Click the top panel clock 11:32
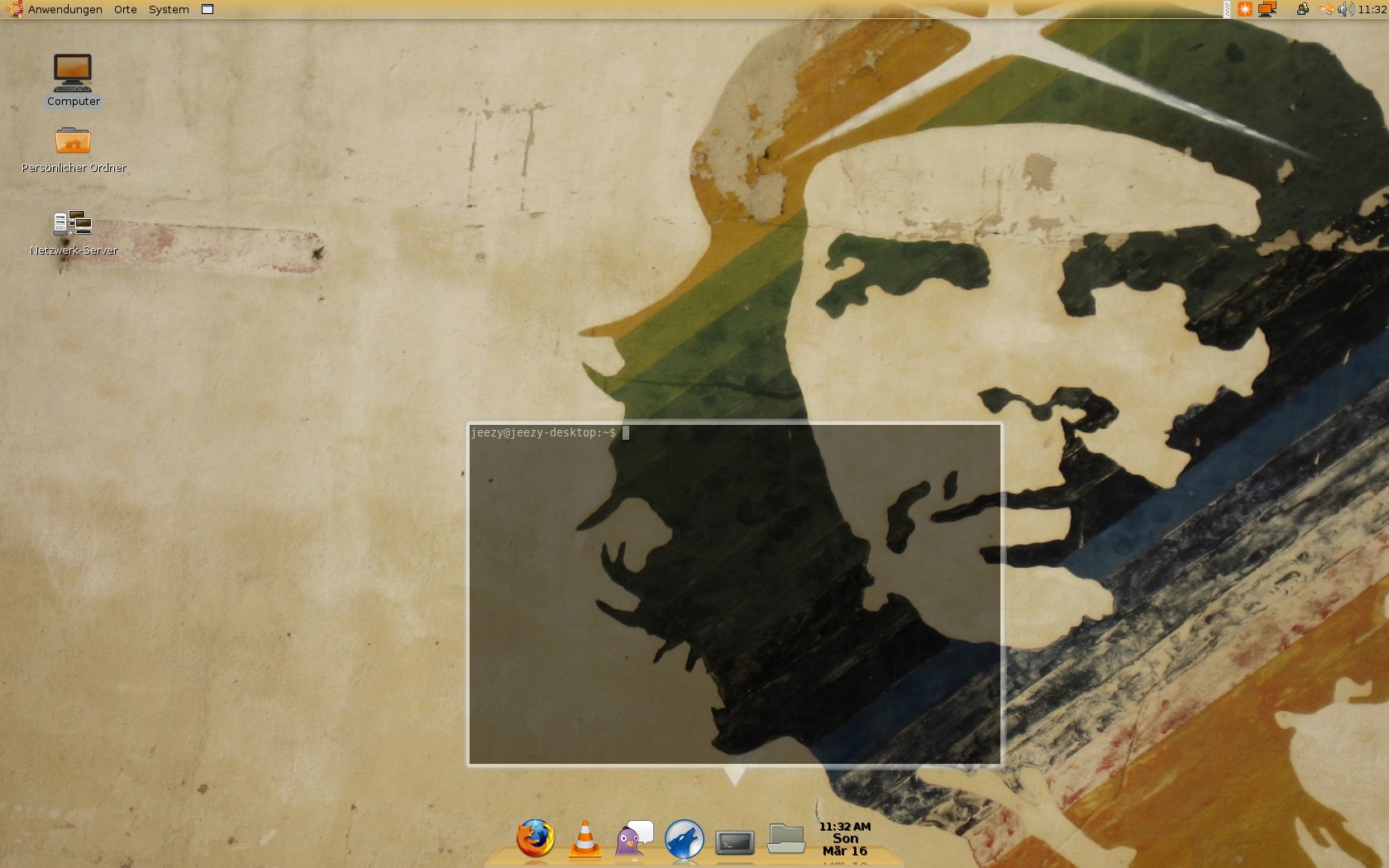The image size is (1389, 868). 1372,9
